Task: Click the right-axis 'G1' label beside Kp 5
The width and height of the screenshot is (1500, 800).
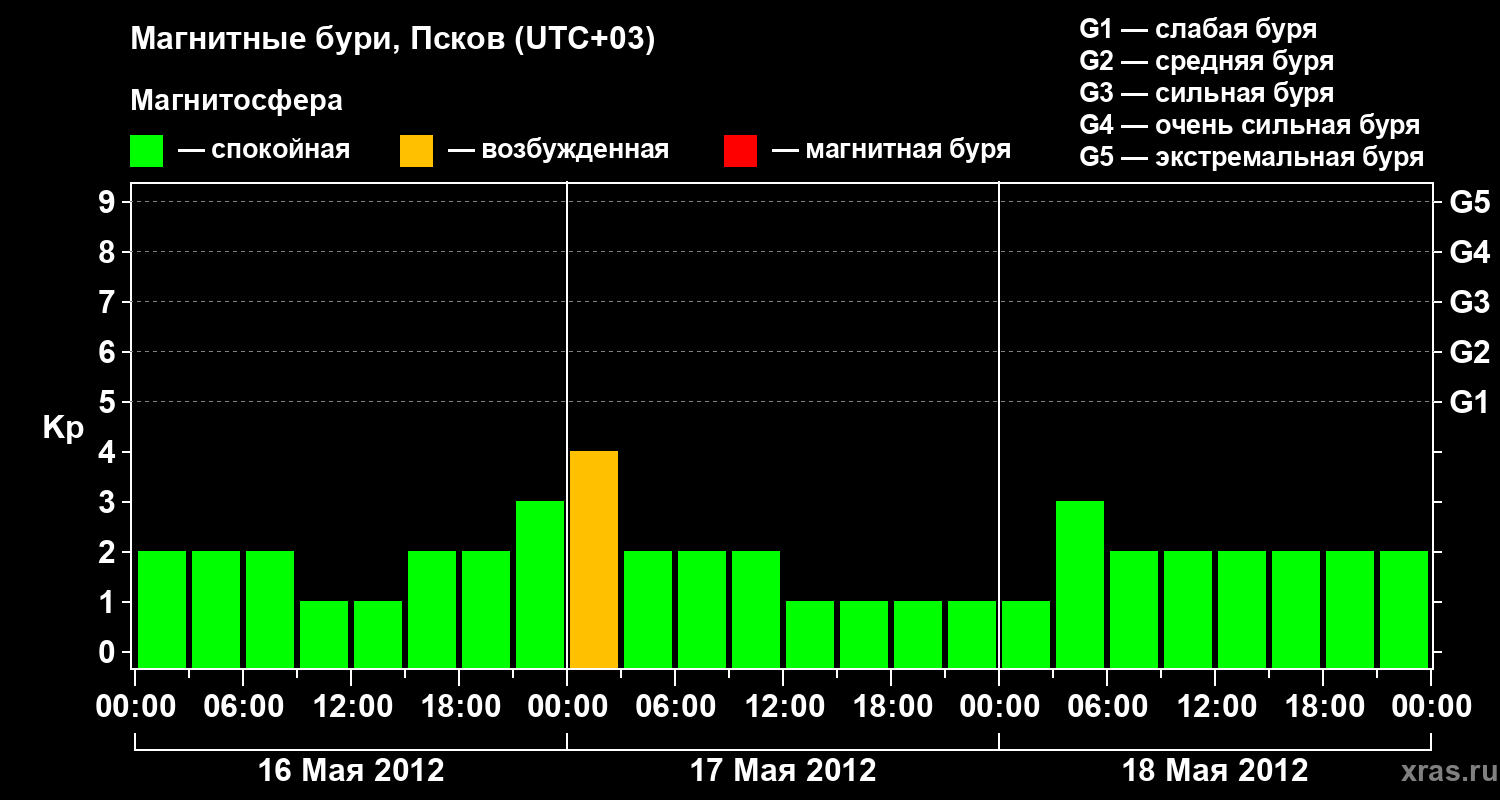Action: point(1470,402)
